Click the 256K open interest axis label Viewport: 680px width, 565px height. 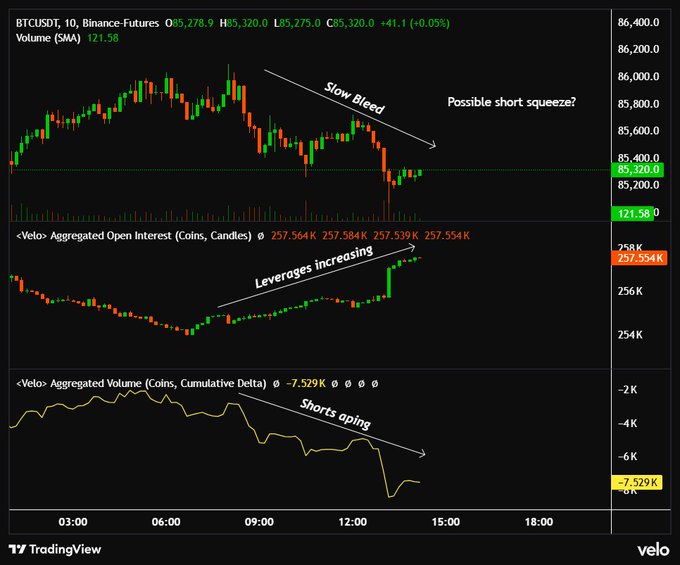[x=631, y=291]
